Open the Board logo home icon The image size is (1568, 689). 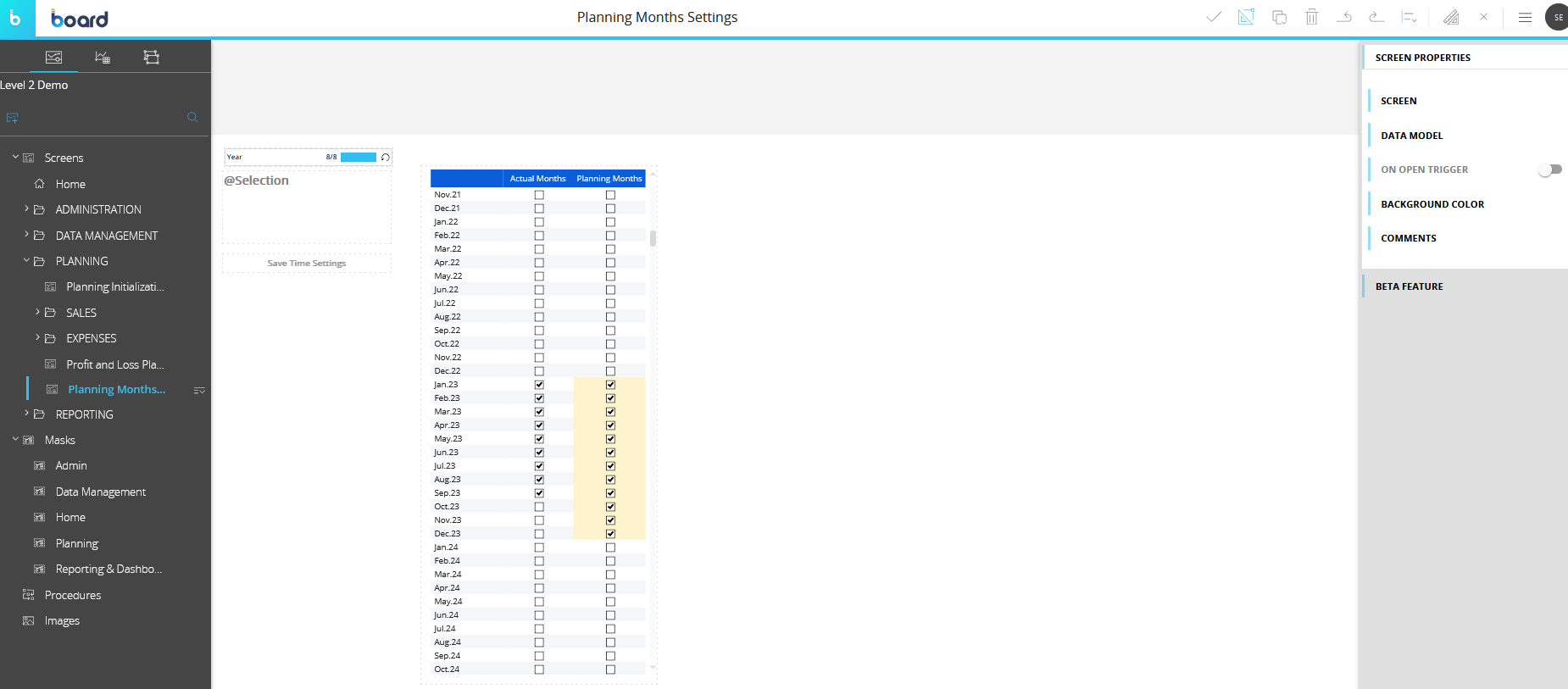click(16, 18)
